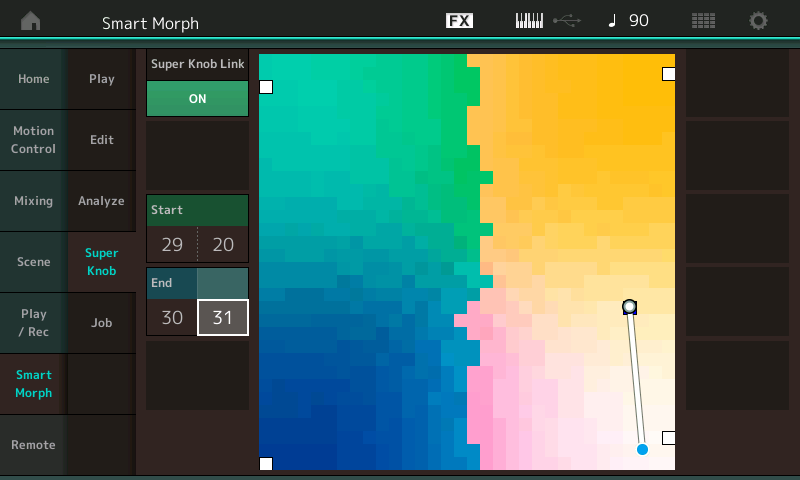Go to the Home icon in header
Viewport: 800px width, 480px height.
click(x=32, y=21)
